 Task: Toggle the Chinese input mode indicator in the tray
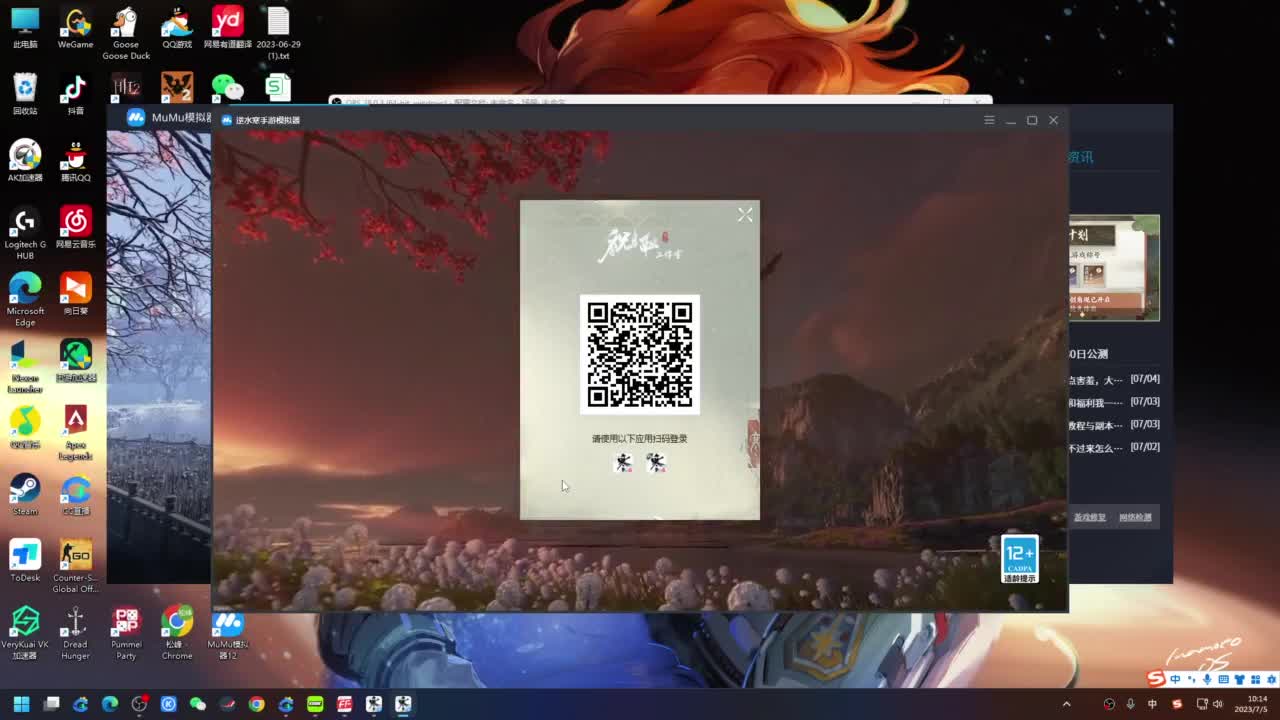coord(1152,704)
